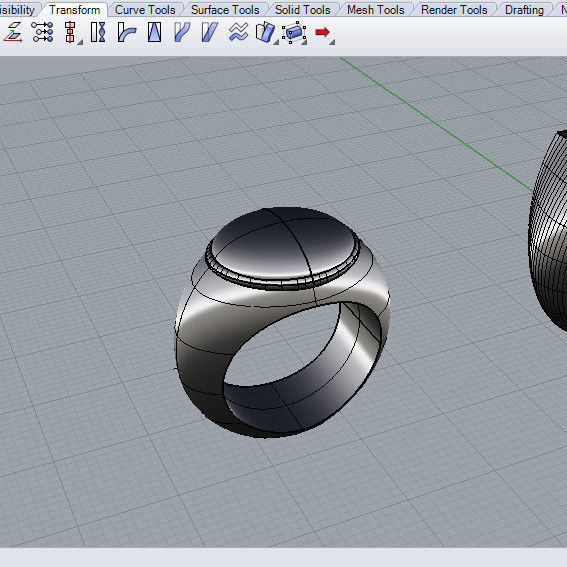Screen dimensions: 567x567
Task: Click the red arrow toolbar icon
Action: click(x=322, y=32)
